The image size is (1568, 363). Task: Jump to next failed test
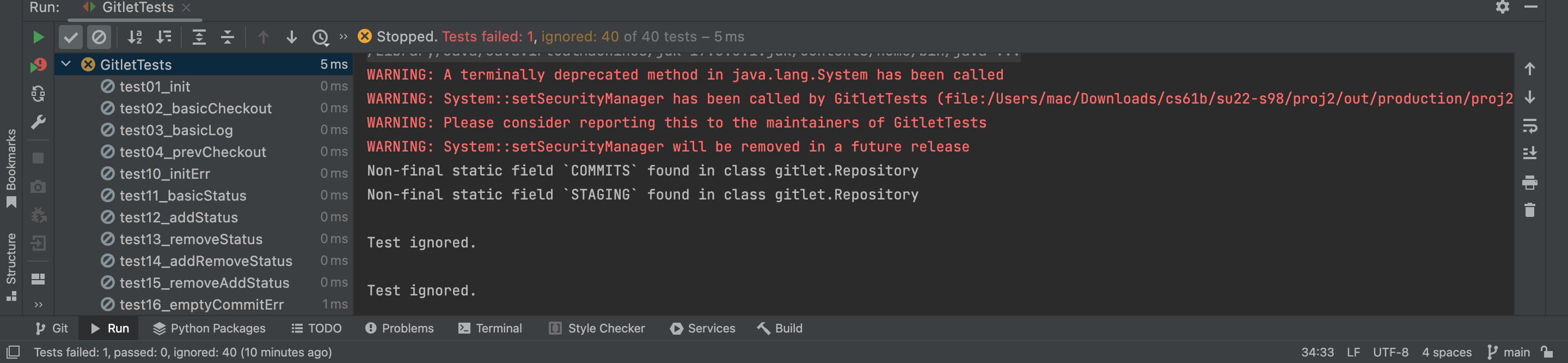click(x=292, y=37)
